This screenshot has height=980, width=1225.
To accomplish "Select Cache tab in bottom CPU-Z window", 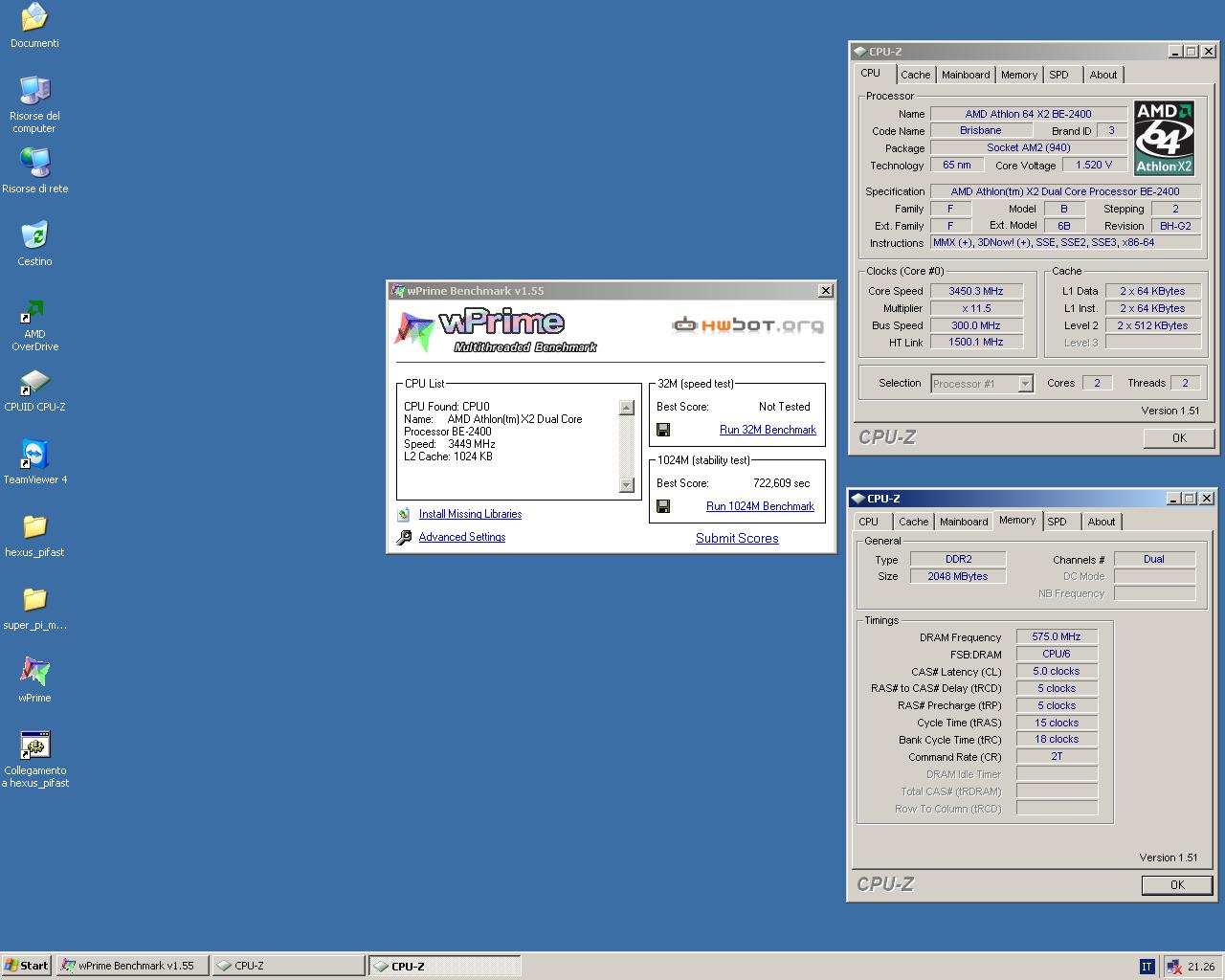I will tap(913, 522).
